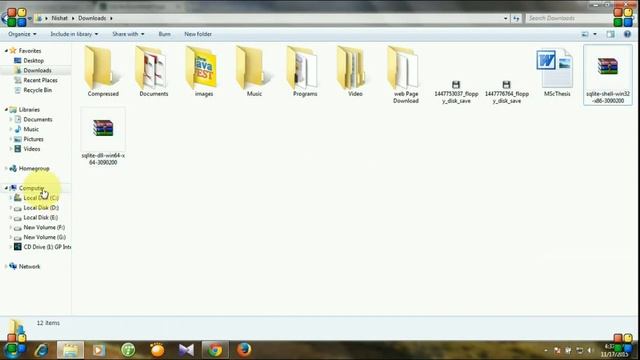The height and width of the screenshot is (360, 640).
Task: Select the 1447753037_floppy_disk_save file
Action: 456,92
